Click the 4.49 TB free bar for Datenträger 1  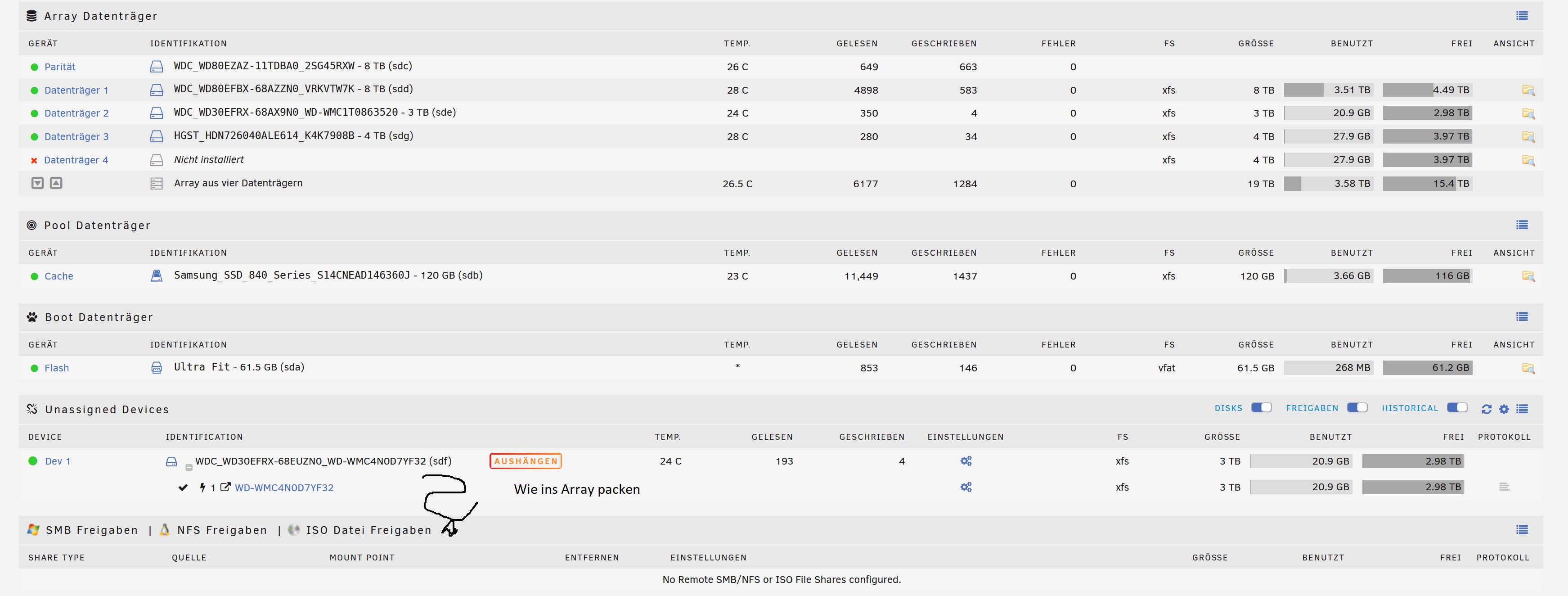pyautogui.click(x=1427, y=90)
